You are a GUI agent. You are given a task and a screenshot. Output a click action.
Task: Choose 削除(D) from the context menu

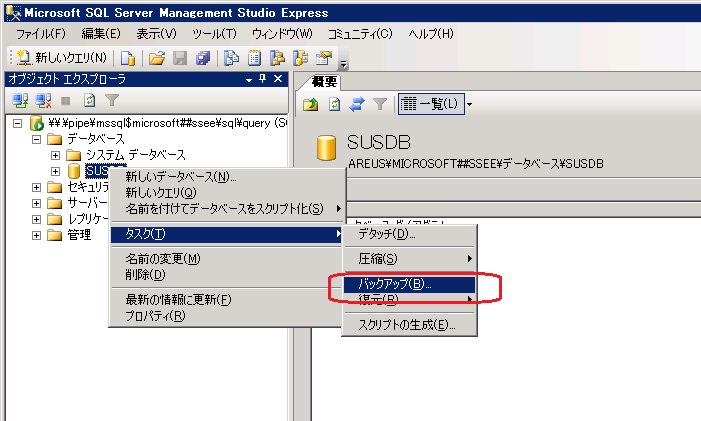point(227,275)
